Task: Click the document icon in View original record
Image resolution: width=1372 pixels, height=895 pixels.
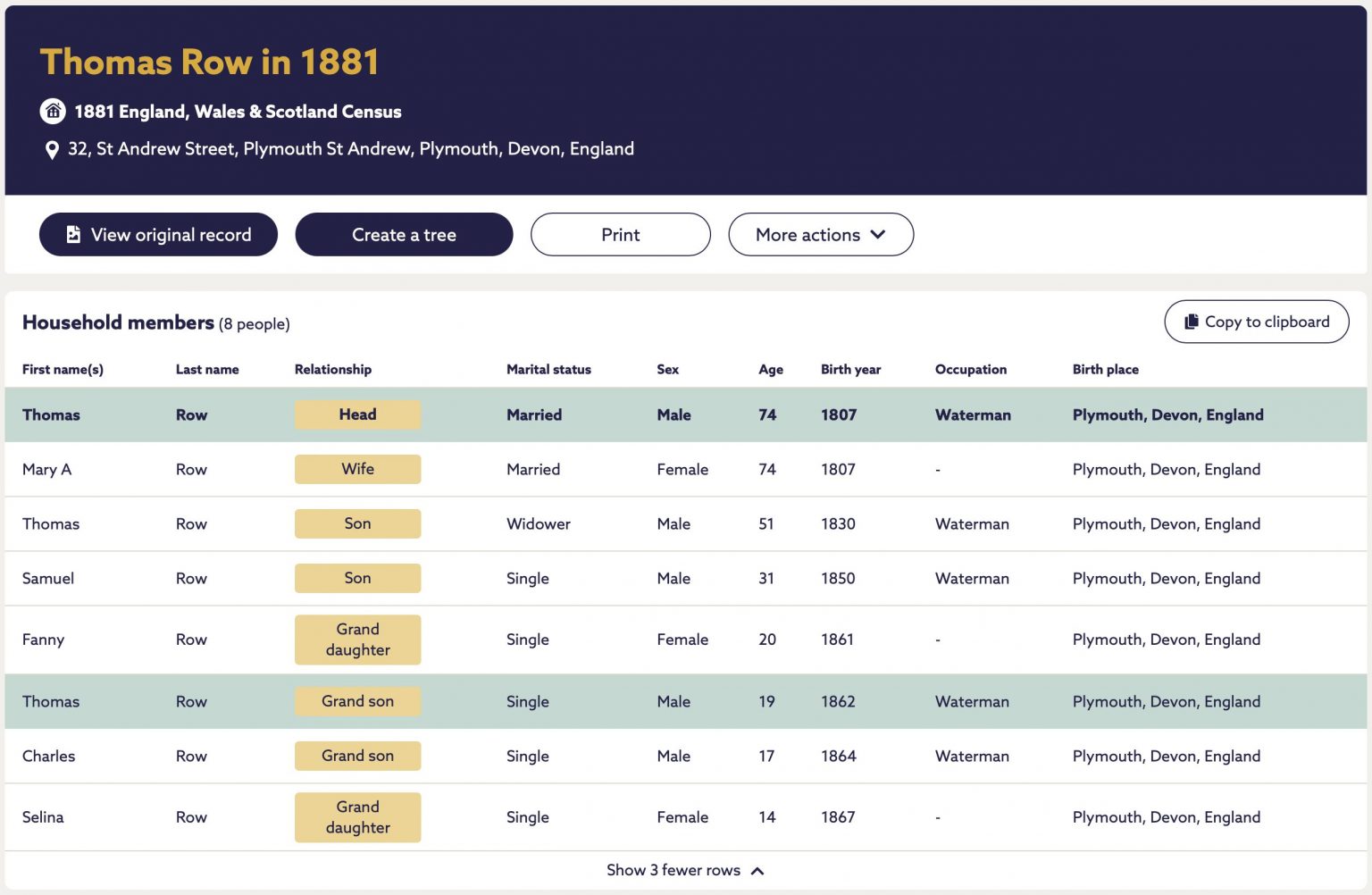Action: (x=73, y=235)
